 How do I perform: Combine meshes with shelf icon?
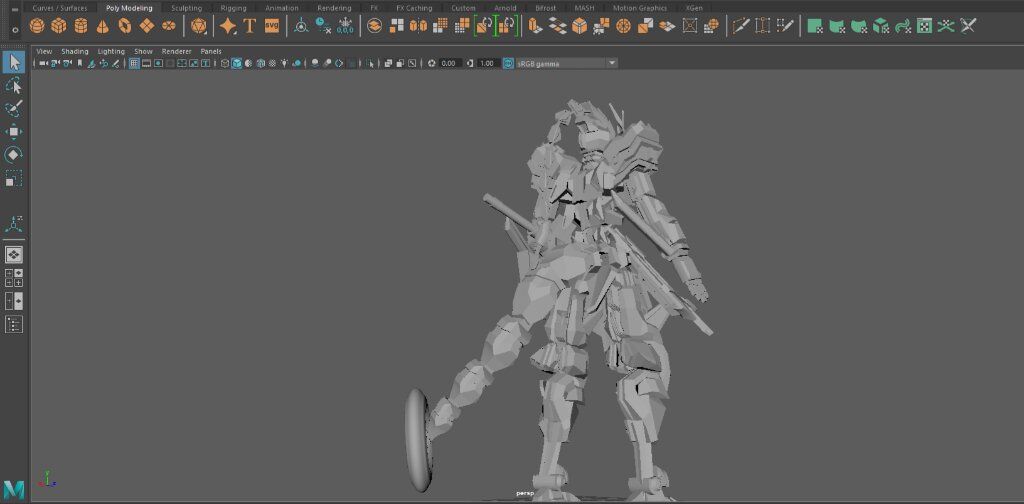tap(374, 26)
